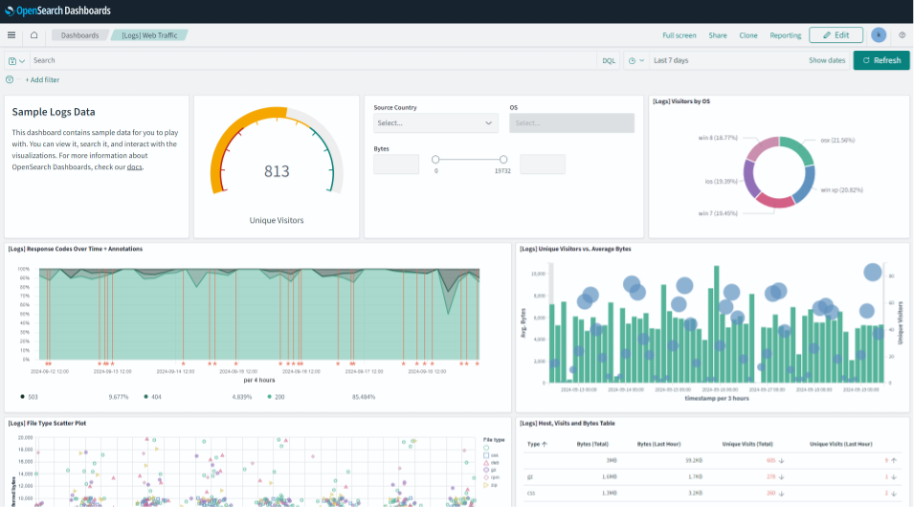Click the filter options icon beside Add filter
914x508 pixels.
10,80
